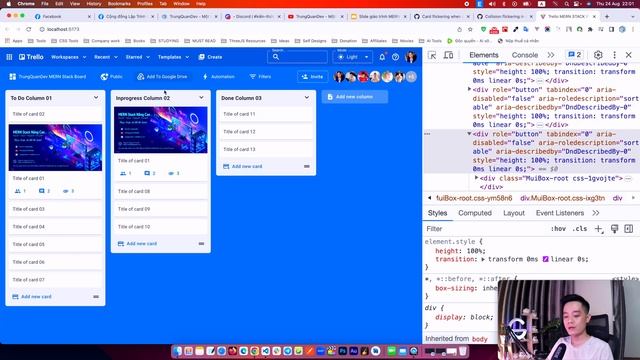Screen dimensions: 640x360
Task: Open the Starred dropdown
Action: (x=138, y=57)
